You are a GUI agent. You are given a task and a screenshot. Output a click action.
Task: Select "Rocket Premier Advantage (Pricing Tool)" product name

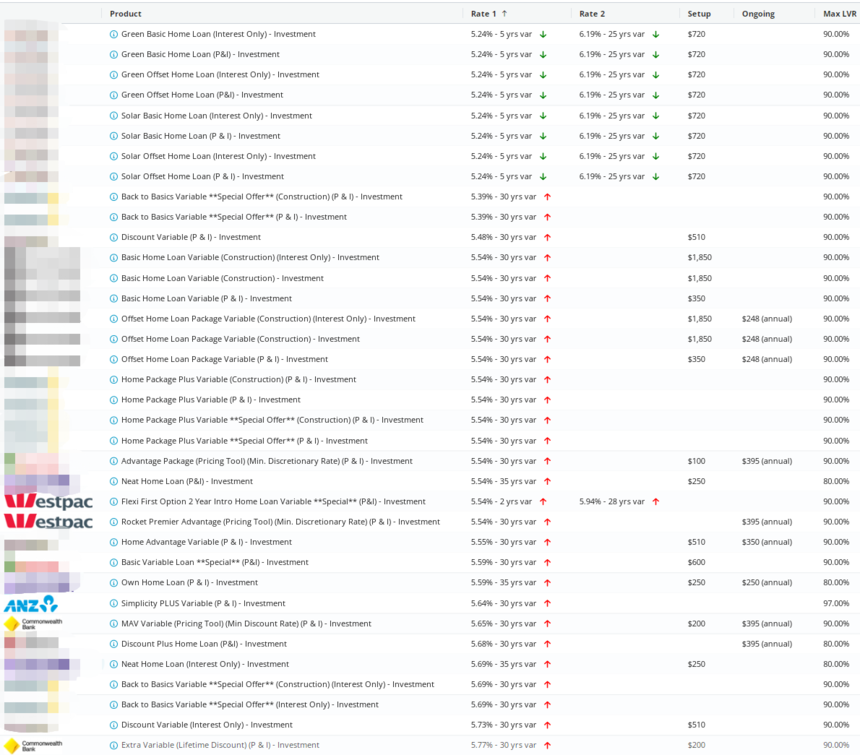pyautogui.click(x=280, y=522)
